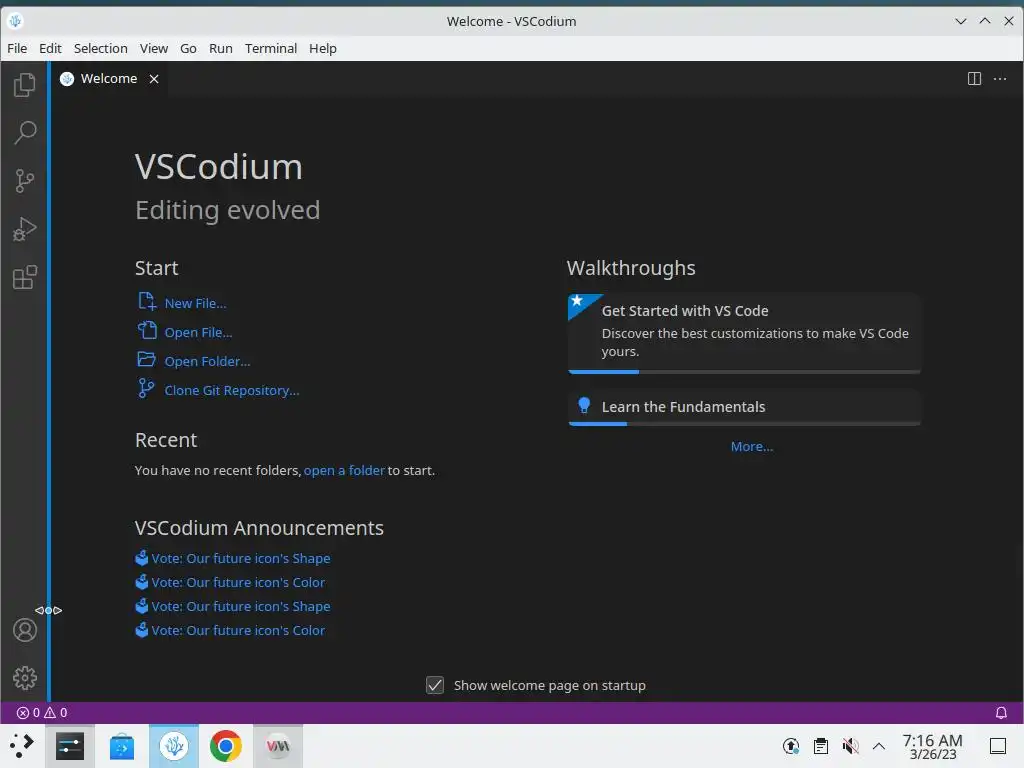The image size is (1024, 768).
Task: Click the split editor right icon
Action: tap(974, 79)
